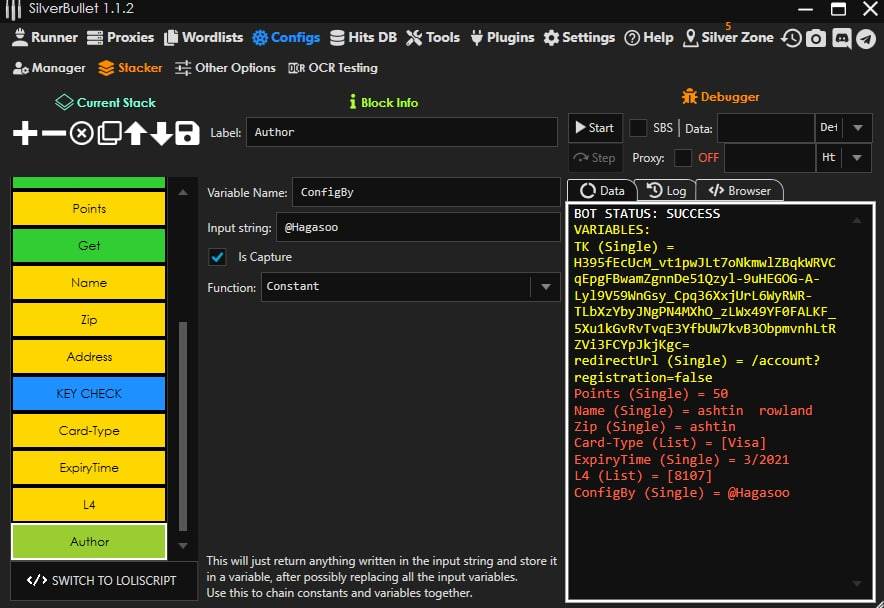This screenshot has height=608, width=884.
Task: Take a screenshot with the camera icon
Action: pyautogui.click(x=816, y=38)
